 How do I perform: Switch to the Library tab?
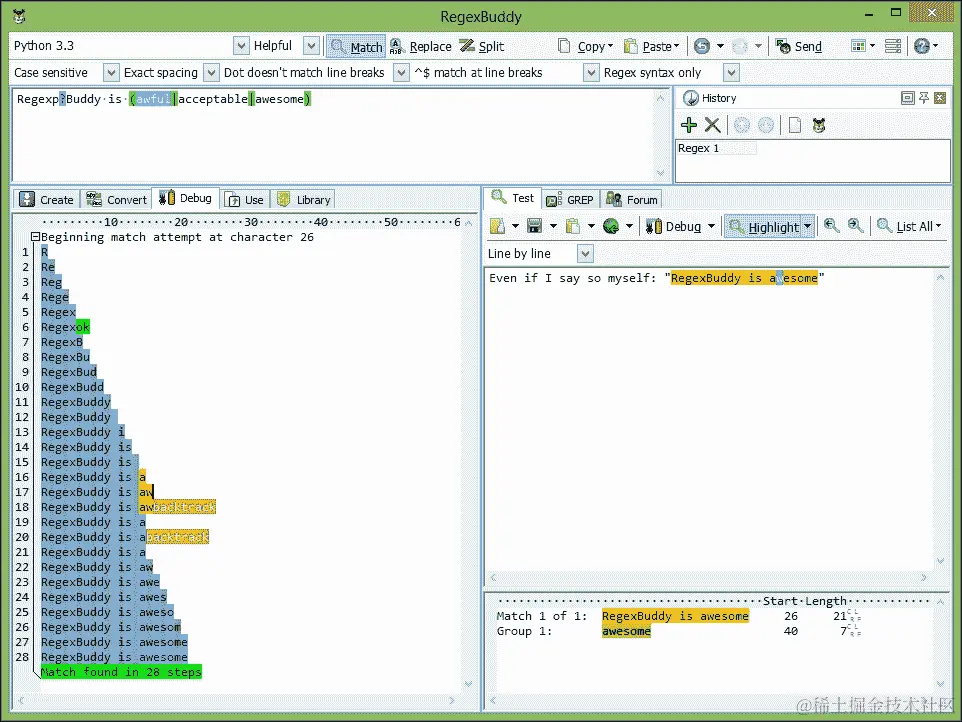click(x=304, y=199)
